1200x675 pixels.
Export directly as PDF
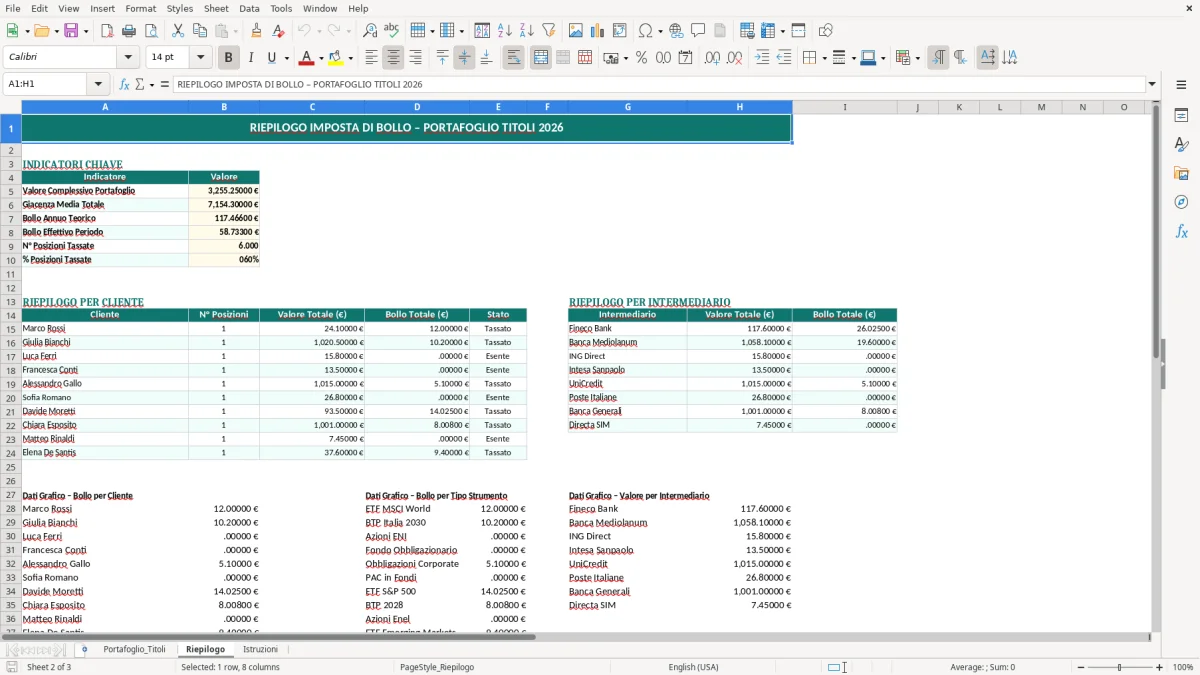(107, 31)
